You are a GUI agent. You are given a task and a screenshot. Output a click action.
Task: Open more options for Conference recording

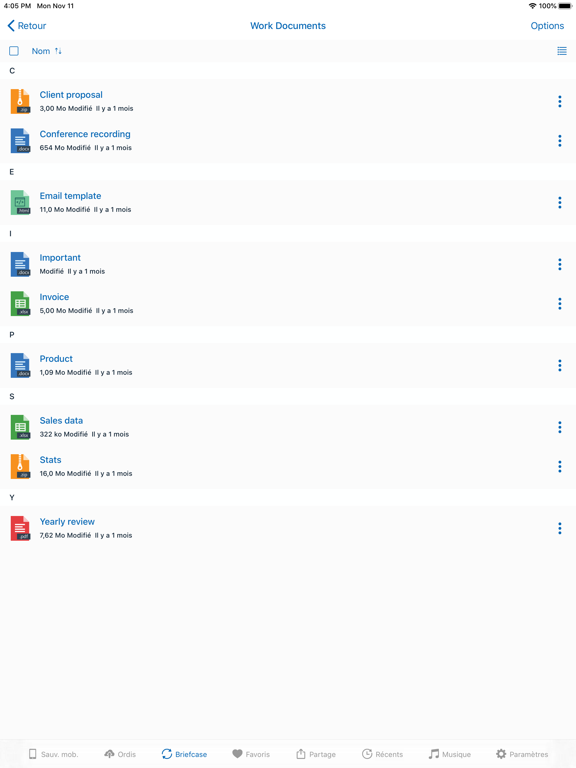click(x=560, y=141)
